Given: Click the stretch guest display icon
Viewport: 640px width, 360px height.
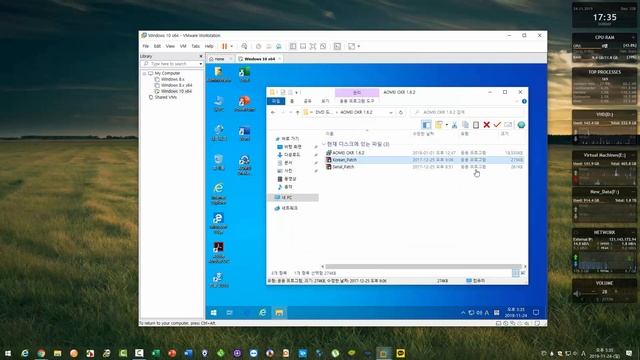Looking at the screenshot, I should coord(351,47).
